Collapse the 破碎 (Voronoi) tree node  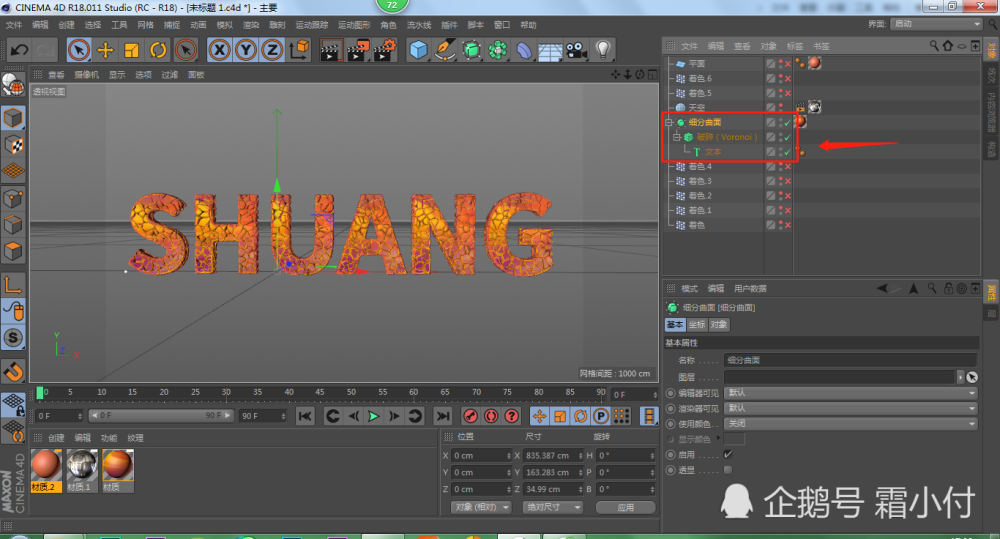(x=677, y=137)
